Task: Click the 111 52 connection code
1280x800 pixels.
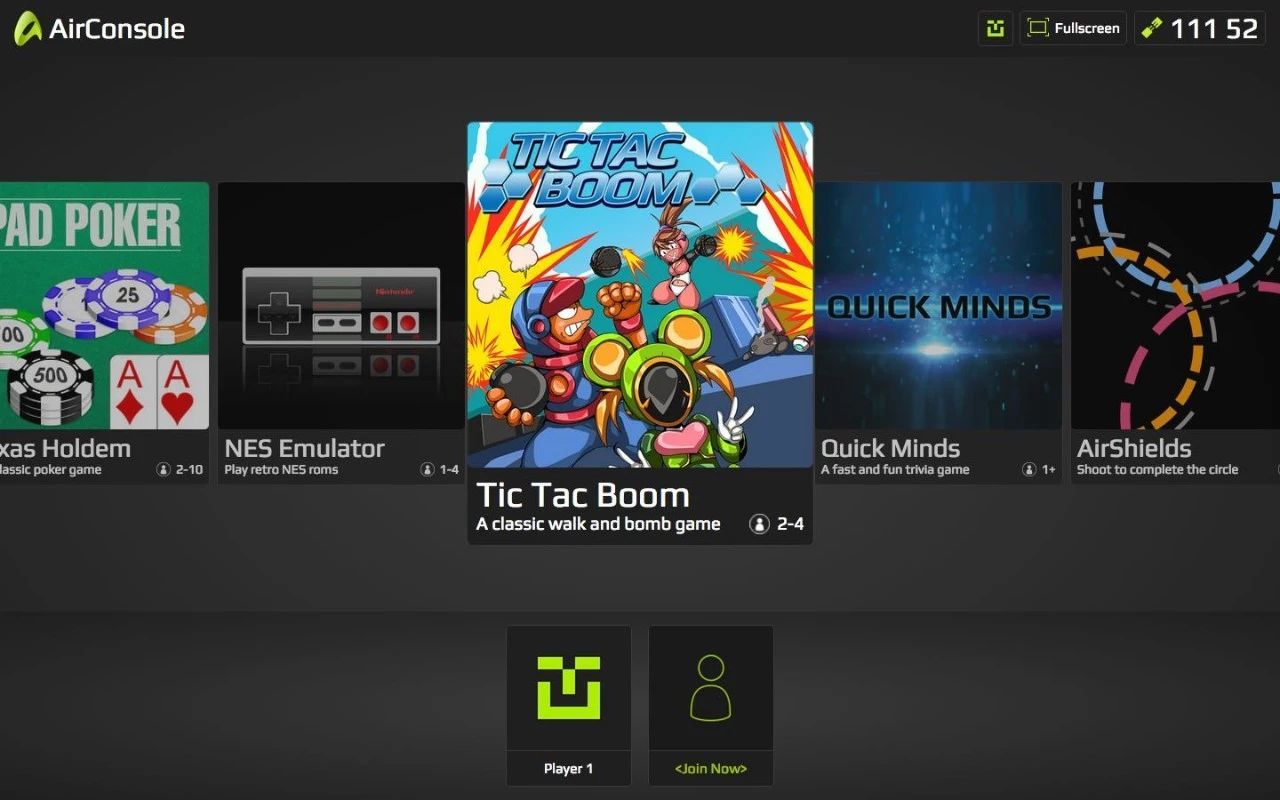Action: click(1214, 28)
